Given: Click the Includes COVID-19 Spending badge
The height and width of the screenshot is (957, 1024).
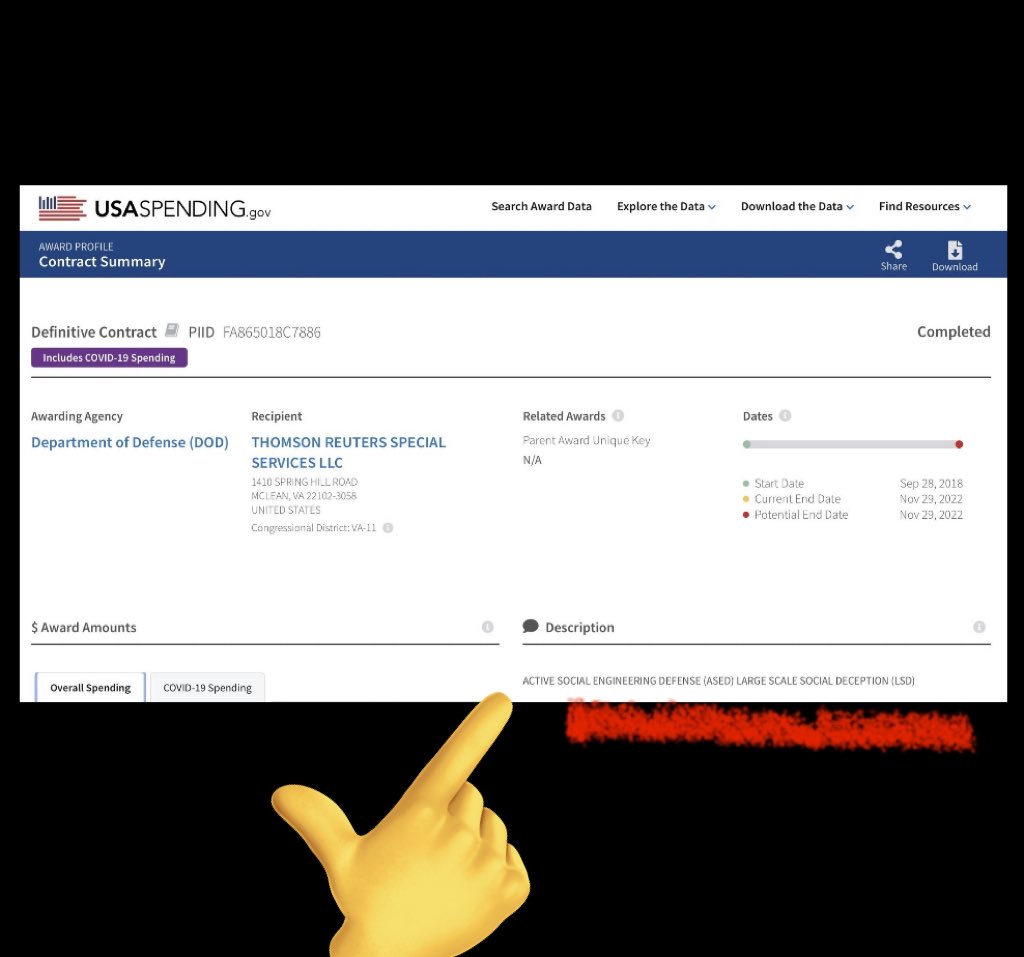Looking at the screenshot, I should click(109, 357).
